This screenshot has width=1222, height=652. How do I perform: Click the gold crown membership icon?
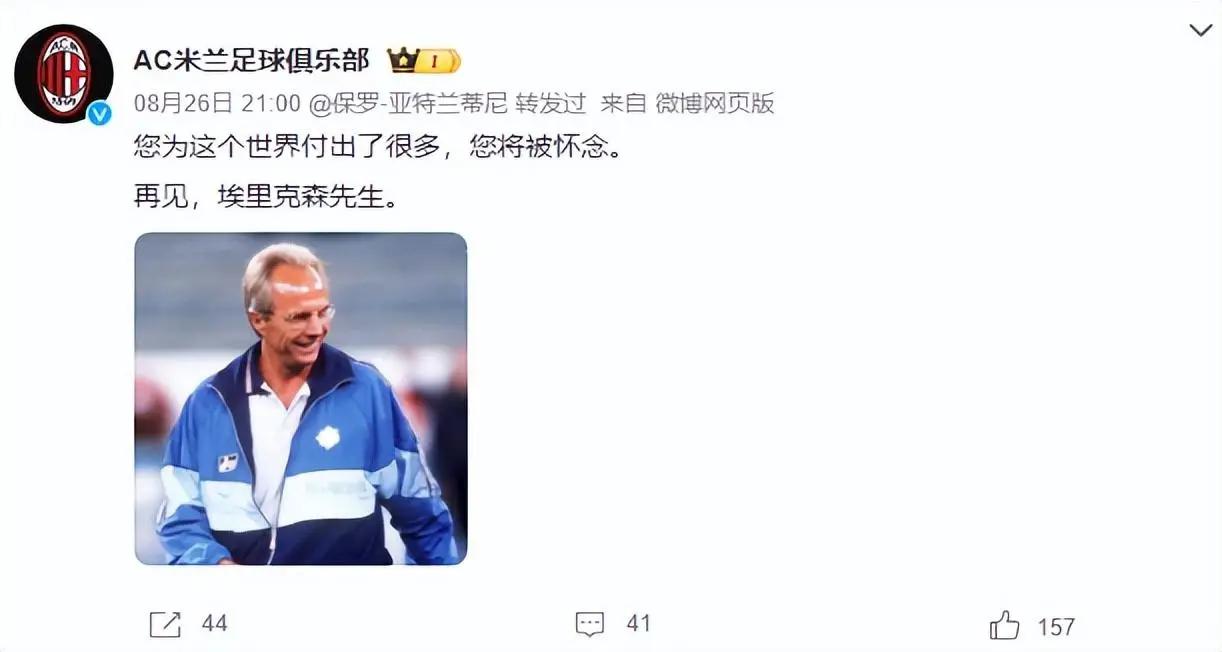403,60
